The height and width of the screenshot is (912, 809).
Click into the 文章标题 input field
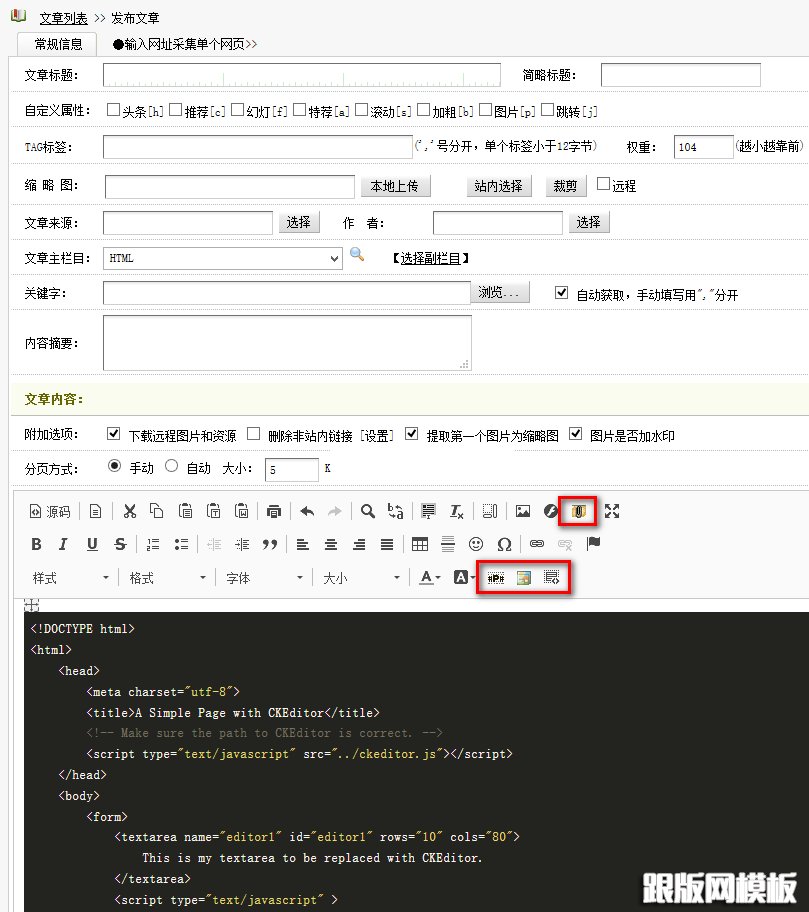pyautogui.click(x=302, y=75)
